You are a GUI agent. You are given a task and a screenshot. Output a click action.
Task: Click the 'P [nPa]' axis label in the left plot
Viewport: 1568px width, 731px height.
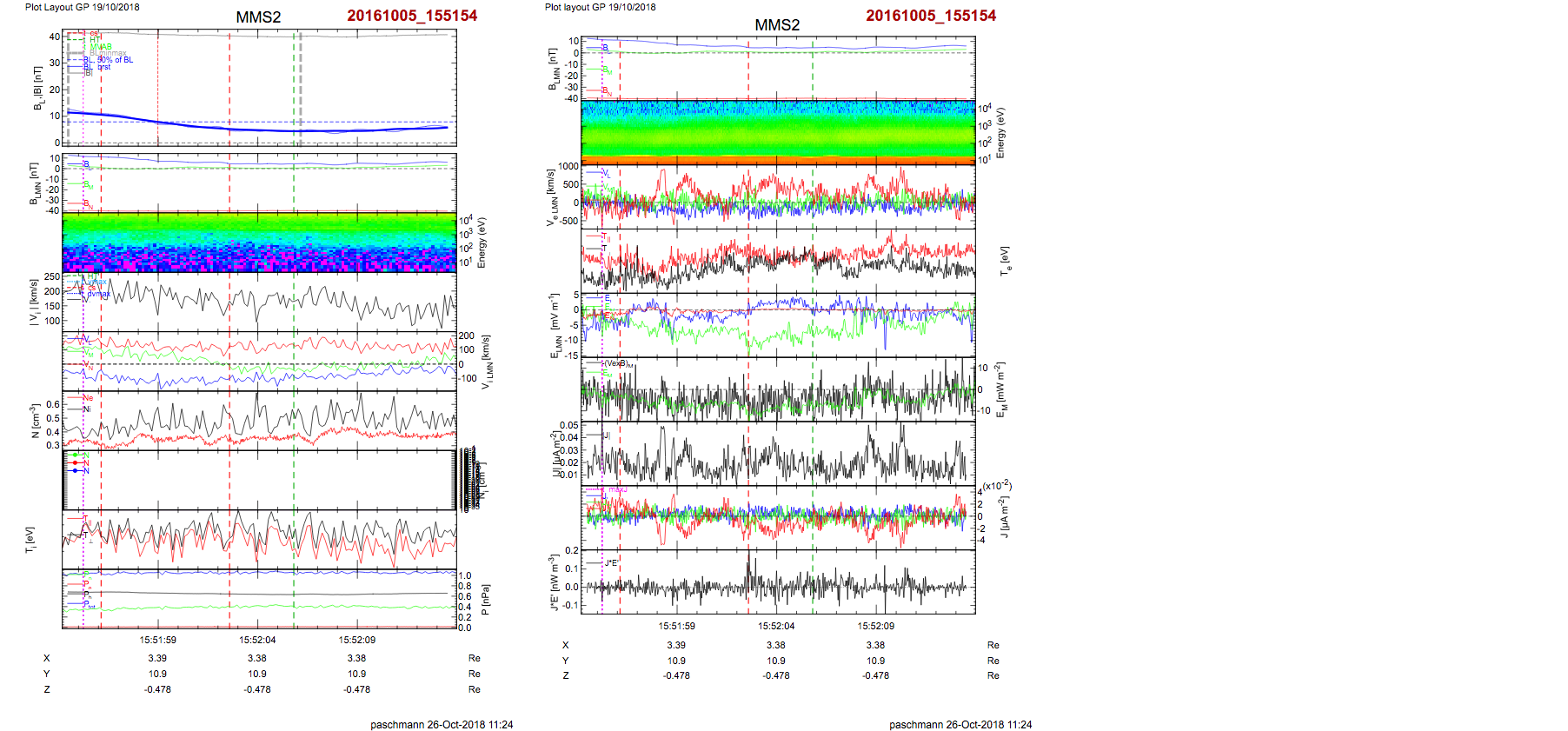[485, 600]
